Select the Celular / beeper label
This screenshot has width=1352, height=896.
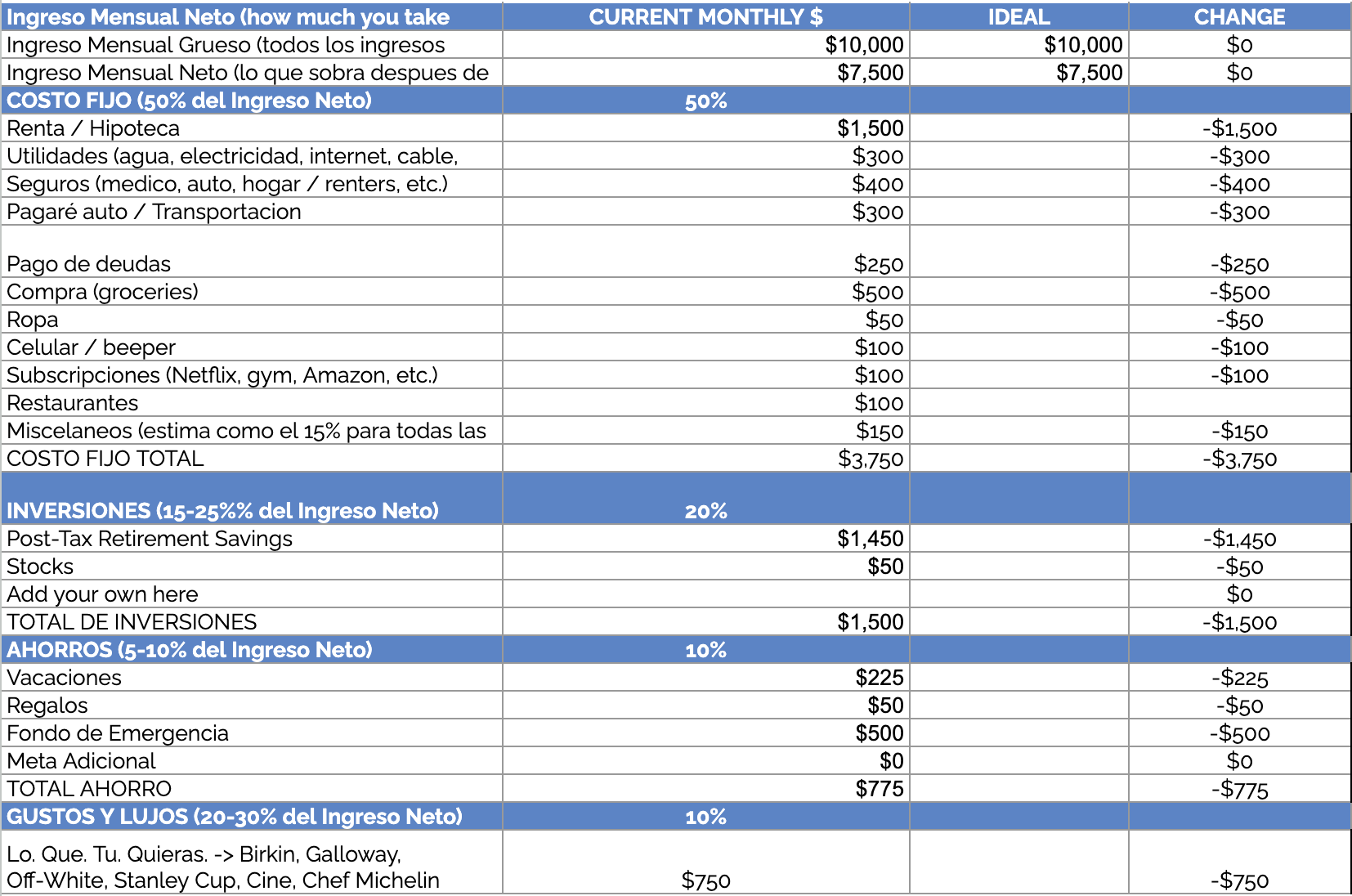(x=91, y=347)
